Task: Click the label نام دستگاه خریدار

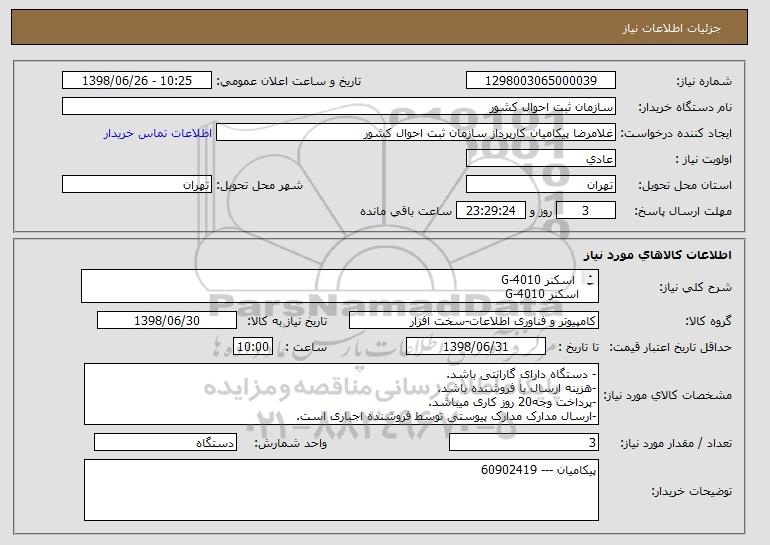Action: tap(685, 107)
